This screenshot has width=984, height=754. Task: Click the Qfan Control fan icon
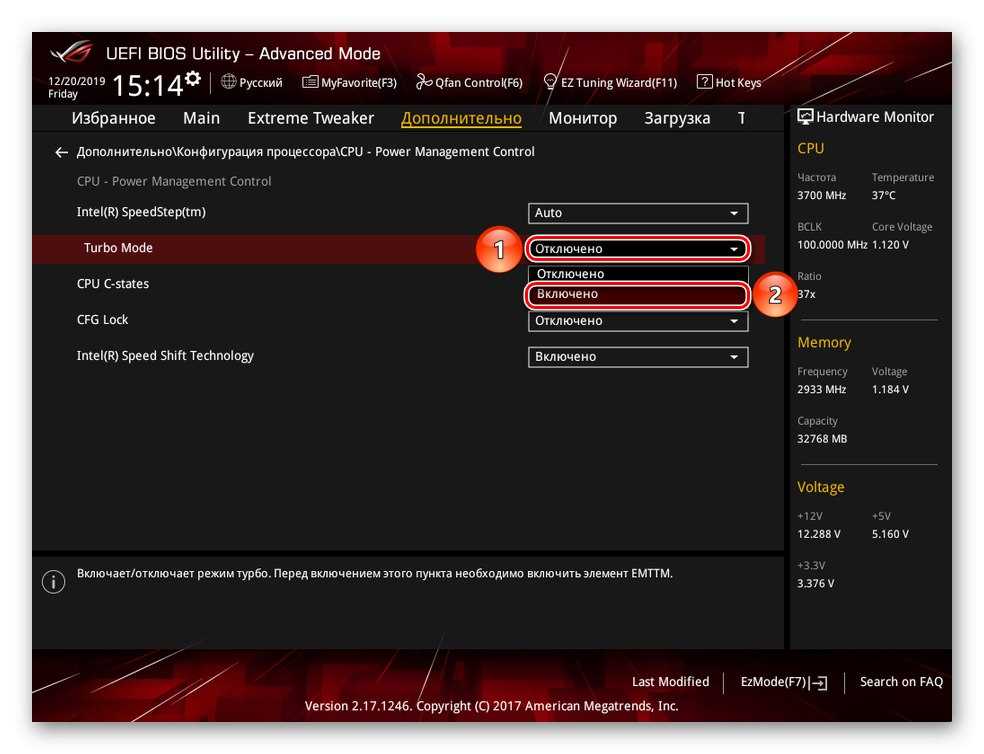[424, 82]
